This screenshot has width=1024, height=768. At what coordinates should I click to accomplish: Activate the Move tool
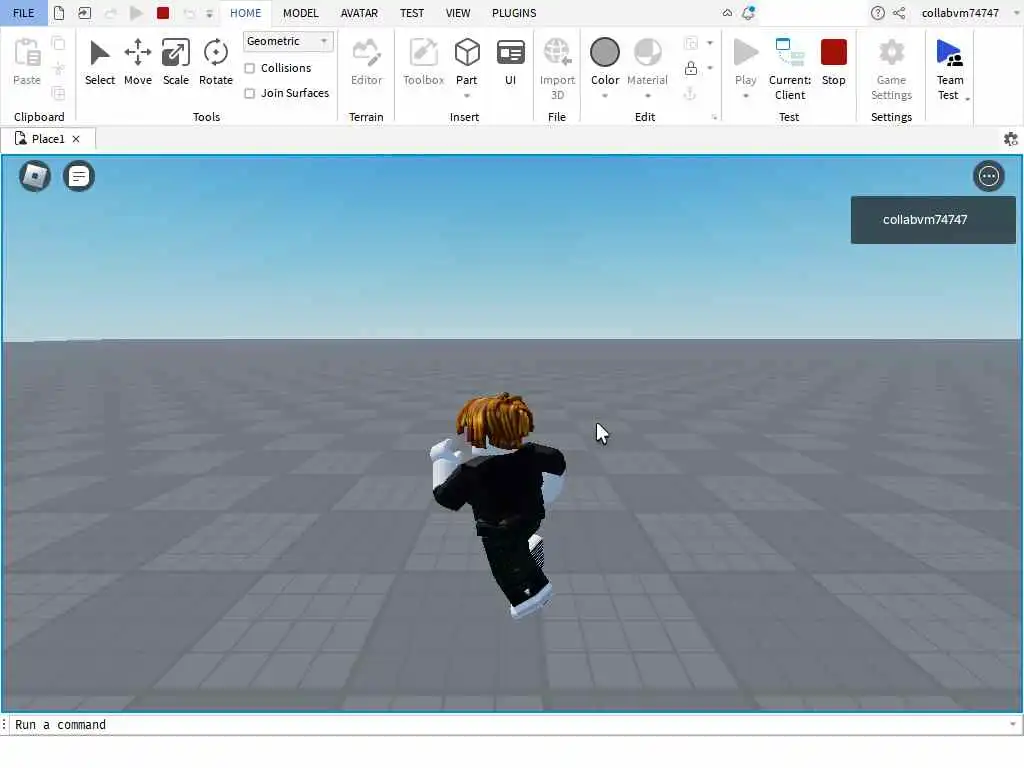pos(138,62)
